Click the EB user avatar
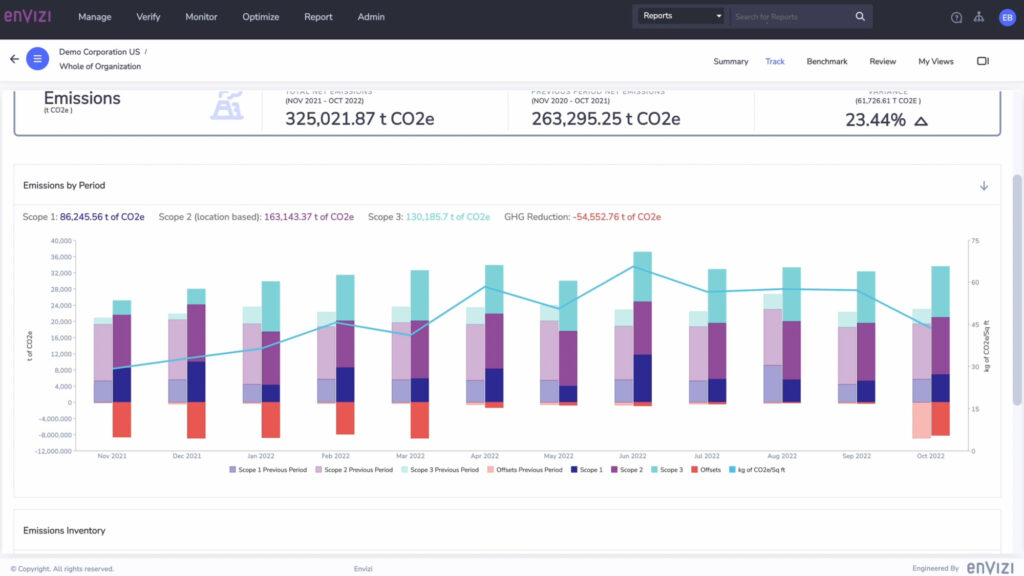The width and height of the screenshot is (1024, 576). point(1006,17)
